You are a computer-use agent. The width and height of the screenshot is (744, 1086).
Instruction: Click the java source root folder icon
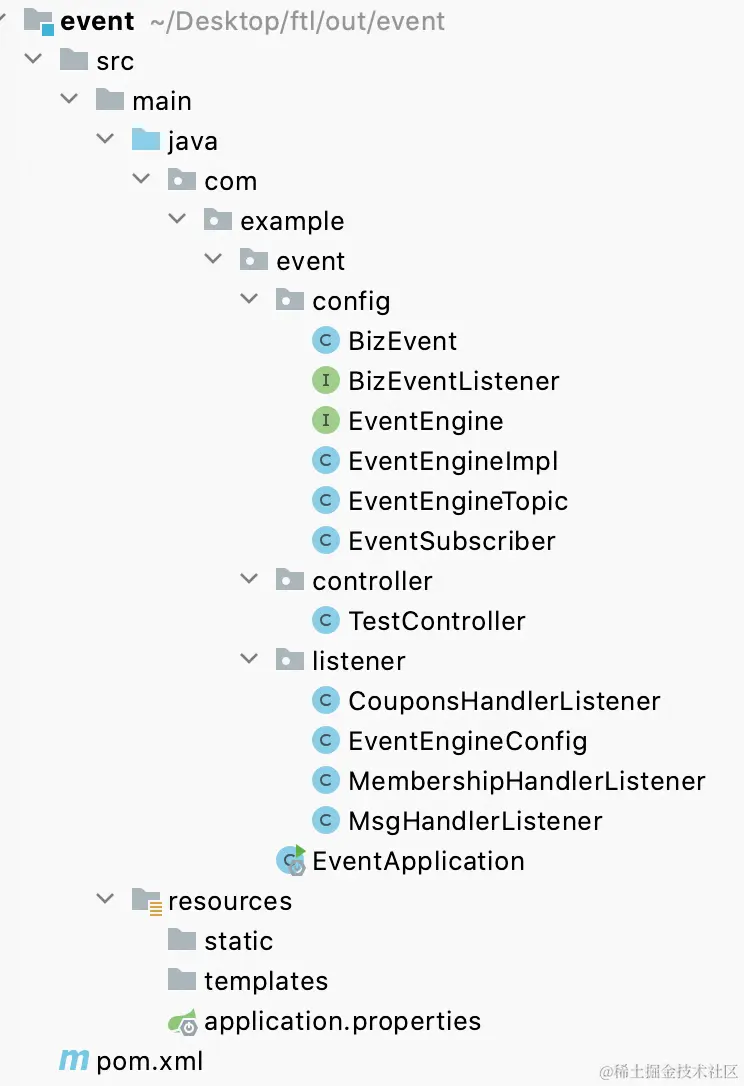click(146, 141)
